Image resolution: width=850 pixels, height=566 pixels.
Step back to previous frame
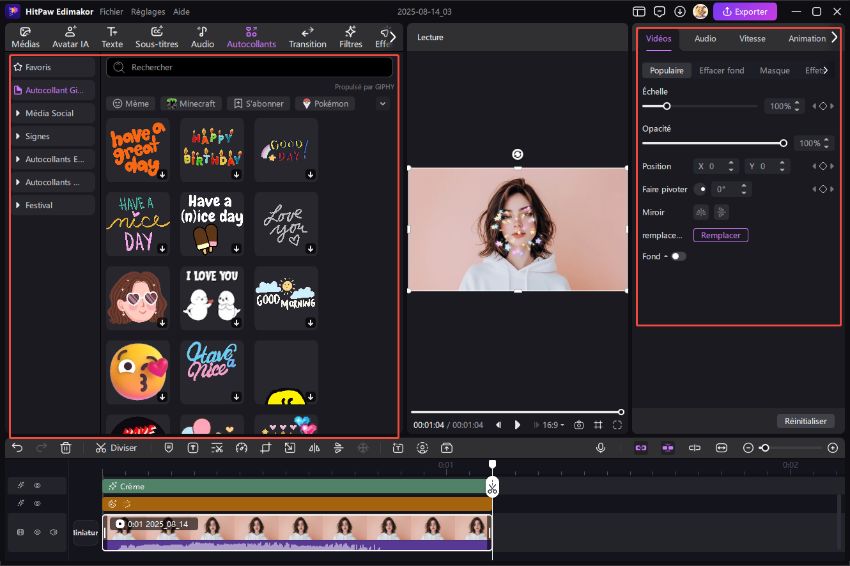[499, 425]
